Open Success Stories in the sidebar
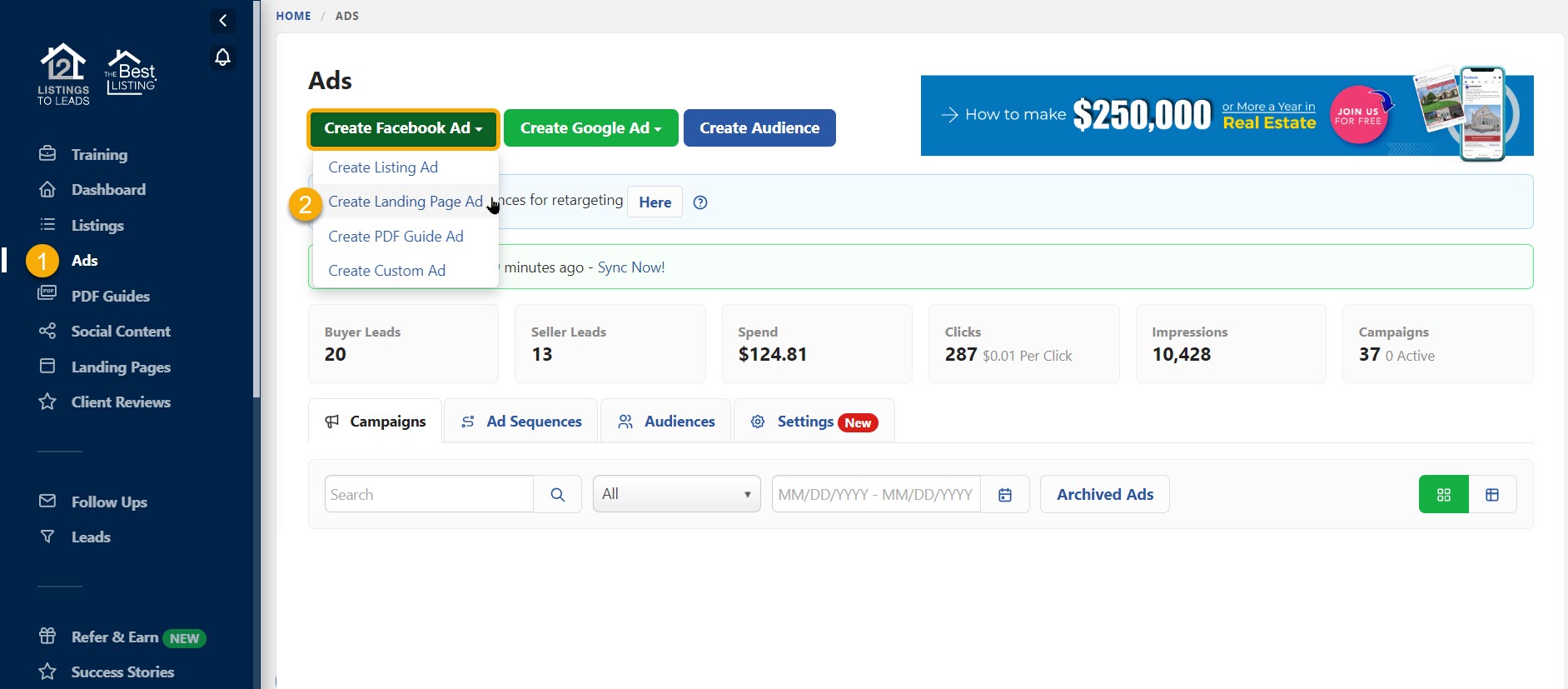This screenshot has height=689, width=1568. click(x=122, y=672)
